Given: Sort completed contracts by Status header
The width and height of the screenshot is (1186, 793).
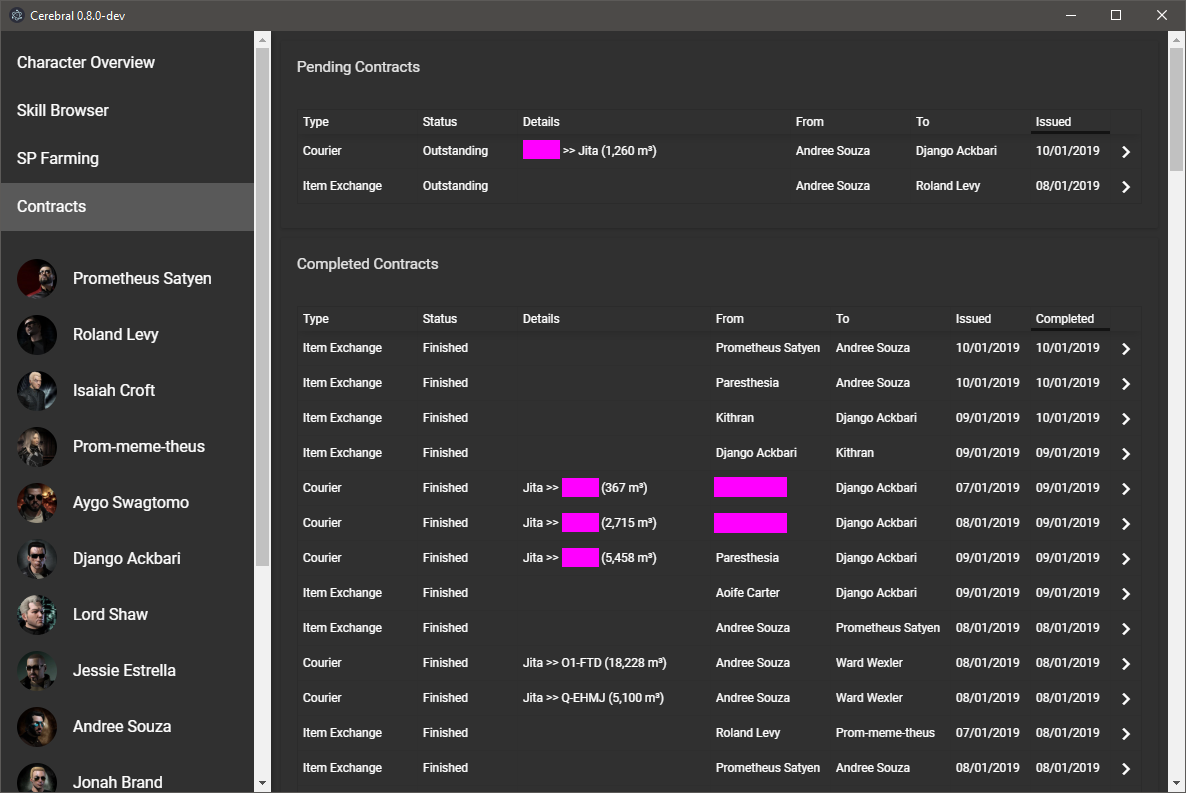Looking at the screenshot, I should (439, 319).
